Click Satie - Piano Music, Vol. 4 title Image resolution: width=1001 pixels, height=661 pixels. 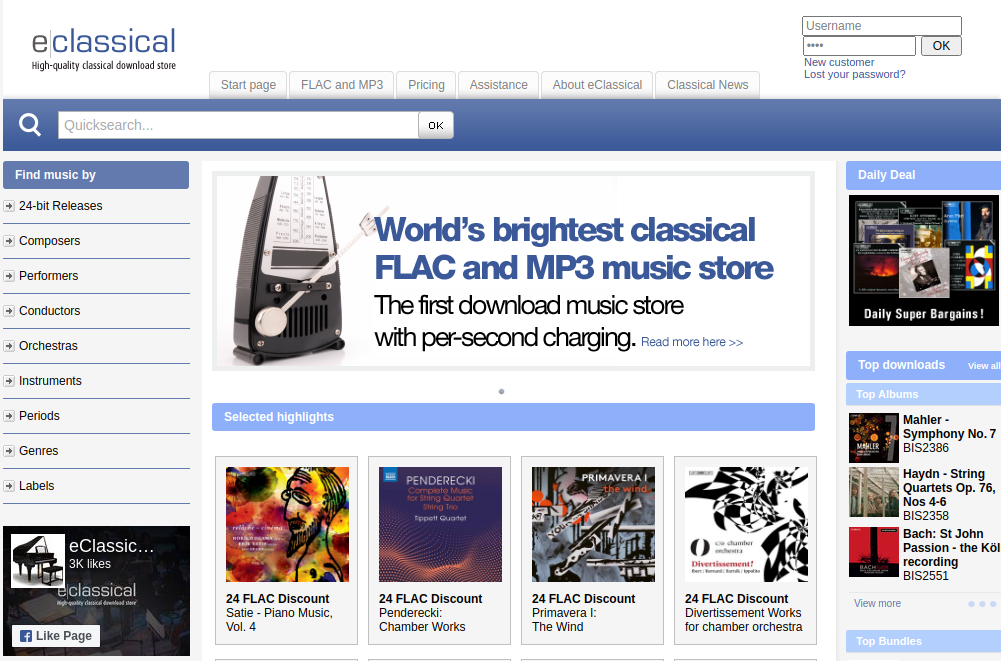[x=280, y=620]
